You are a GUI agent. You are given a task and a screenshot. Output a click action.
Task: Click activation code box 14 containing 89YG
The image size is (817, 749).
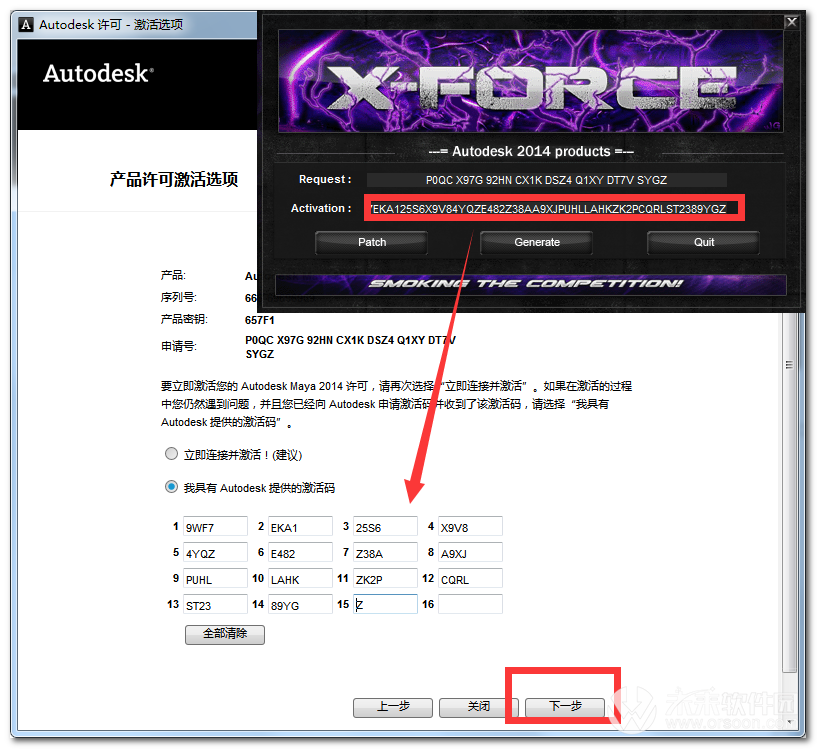300,605
